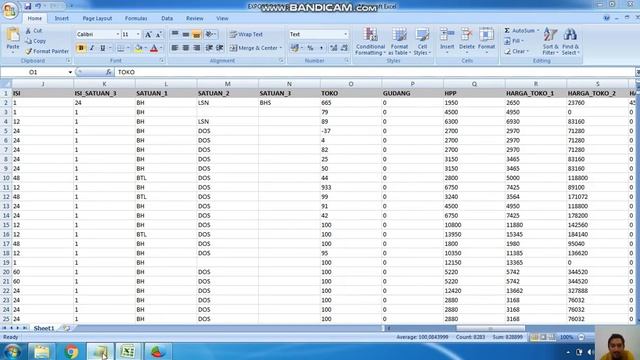Toggle Underline formatting
640x360 pixels.
[102, 49]
